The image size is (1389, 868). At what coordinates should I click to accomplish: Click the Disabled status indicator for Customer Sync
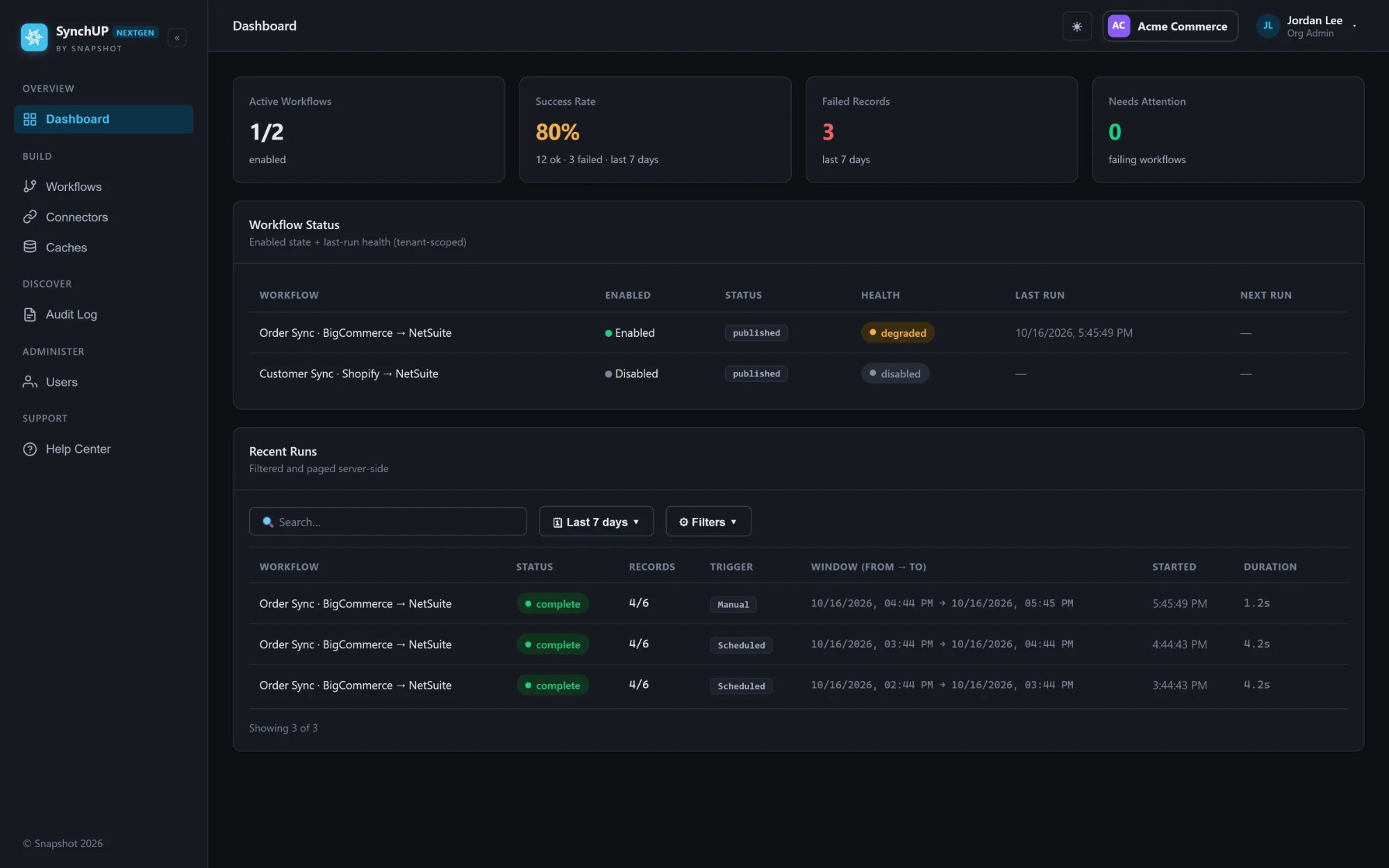pyautogui.click(x=631, y=374)
